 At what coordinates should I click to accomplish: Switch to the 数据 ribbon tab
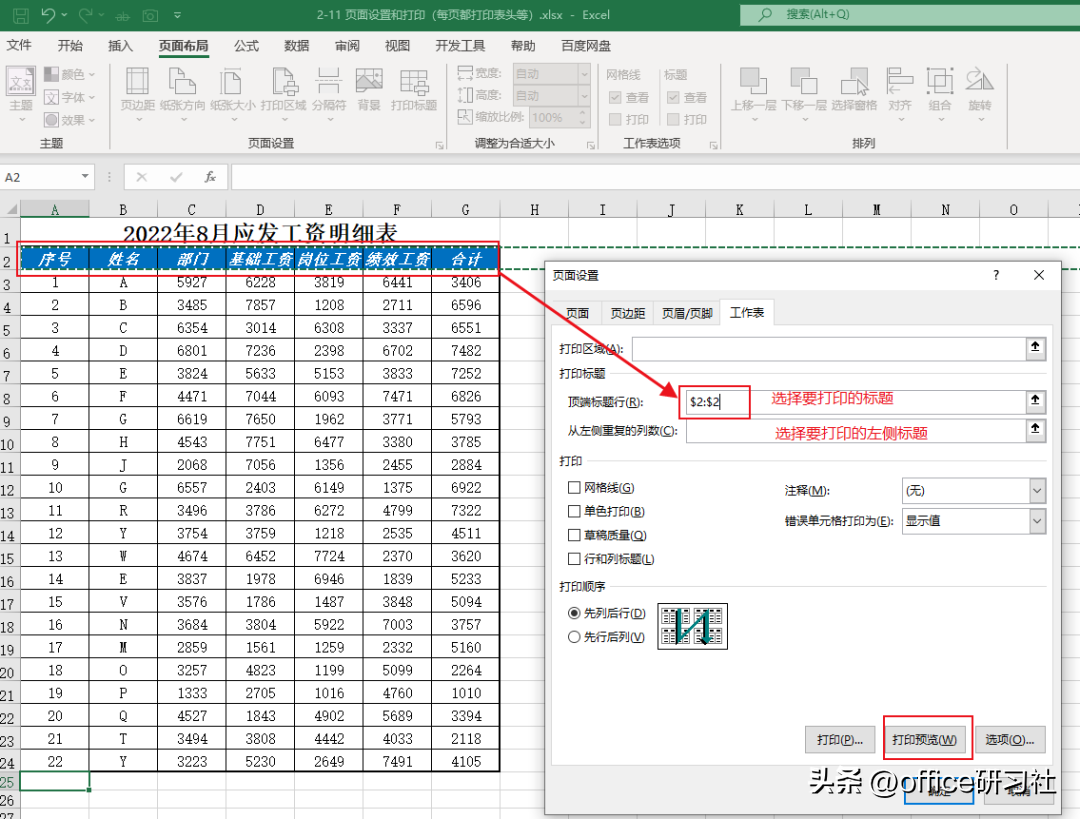[x=296, y=45]
